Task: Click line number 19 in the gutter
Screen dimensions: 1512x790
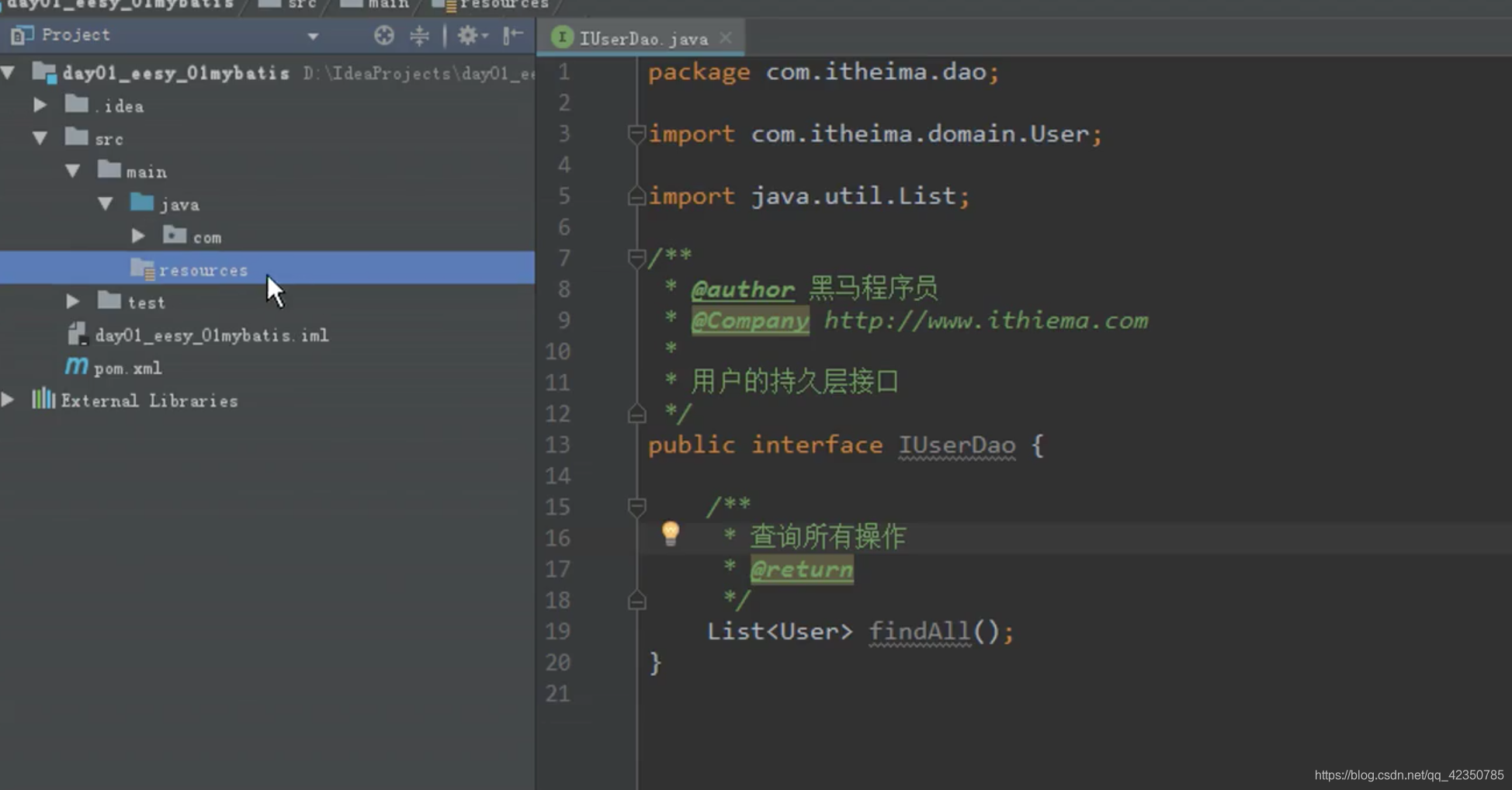Action: (557, 631)
